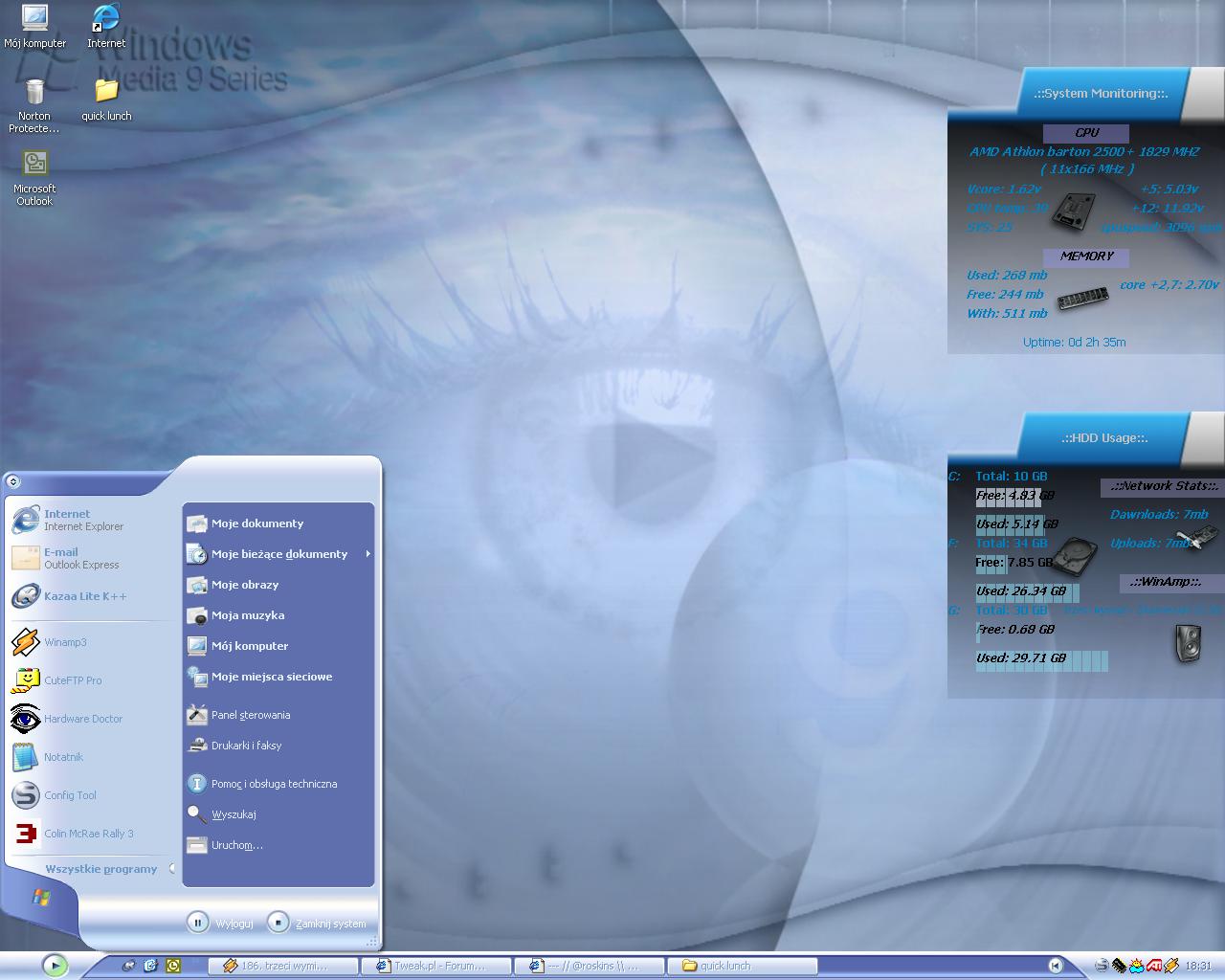The width and height of the screenshot is (1225, 980).
Task: Open the Internet shortcut on desktop
Action: click(106, 26)
